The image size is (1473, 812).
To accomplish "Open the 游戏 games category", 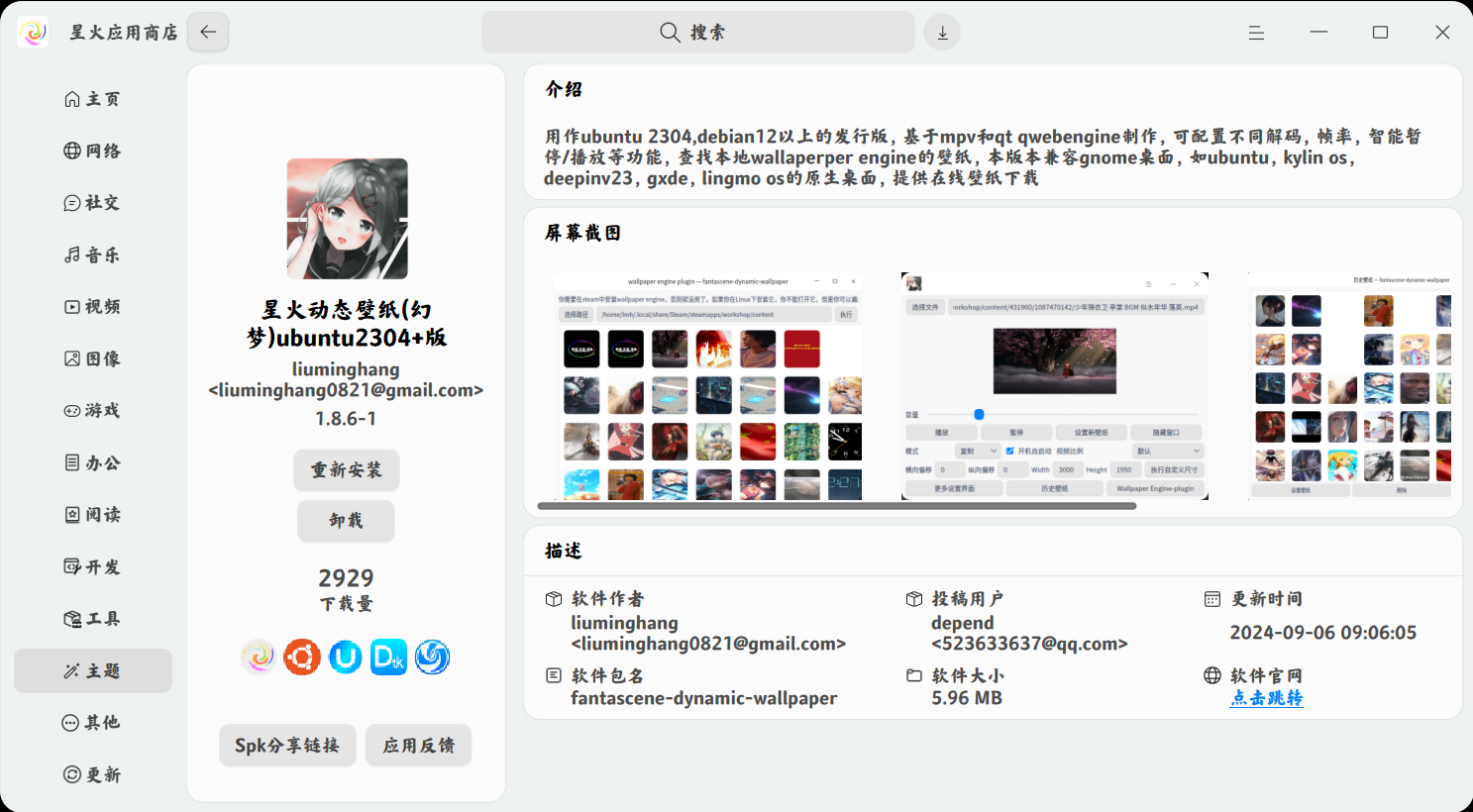I will [x=93, y=411].
